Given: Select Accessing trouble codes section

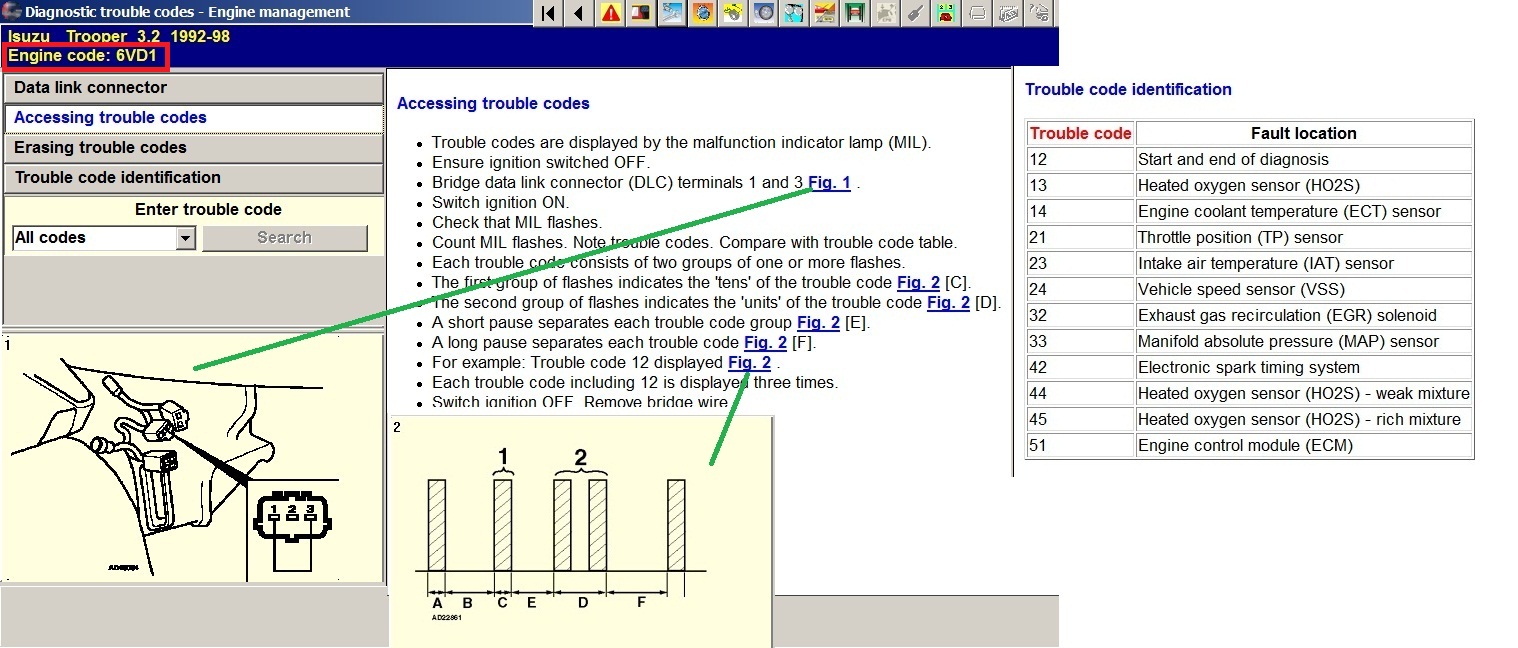Looking at the screenshot, I should coord(193,118).
